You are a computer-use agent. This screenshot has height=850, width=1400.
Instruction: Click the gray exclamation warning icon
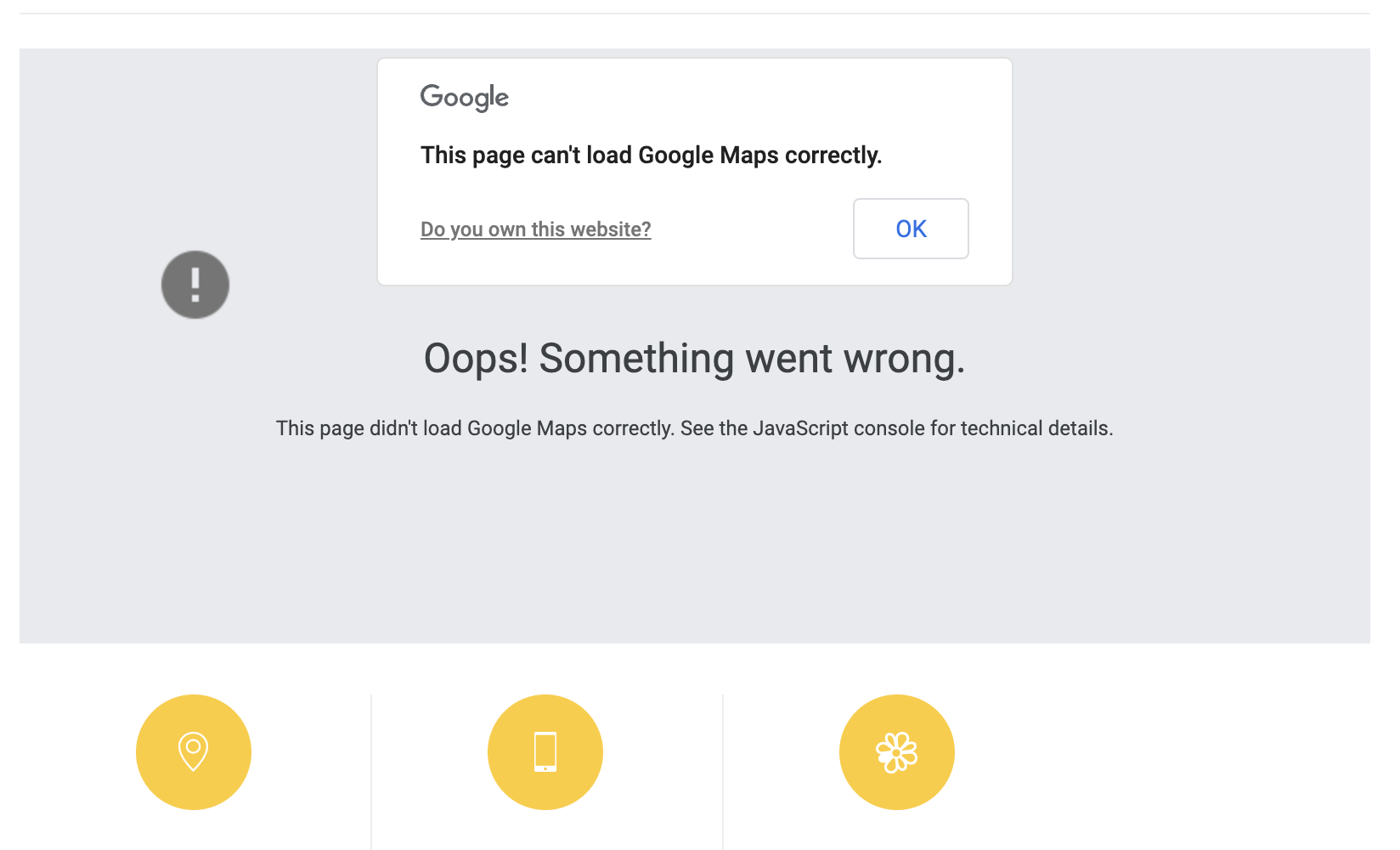[195, 285]
